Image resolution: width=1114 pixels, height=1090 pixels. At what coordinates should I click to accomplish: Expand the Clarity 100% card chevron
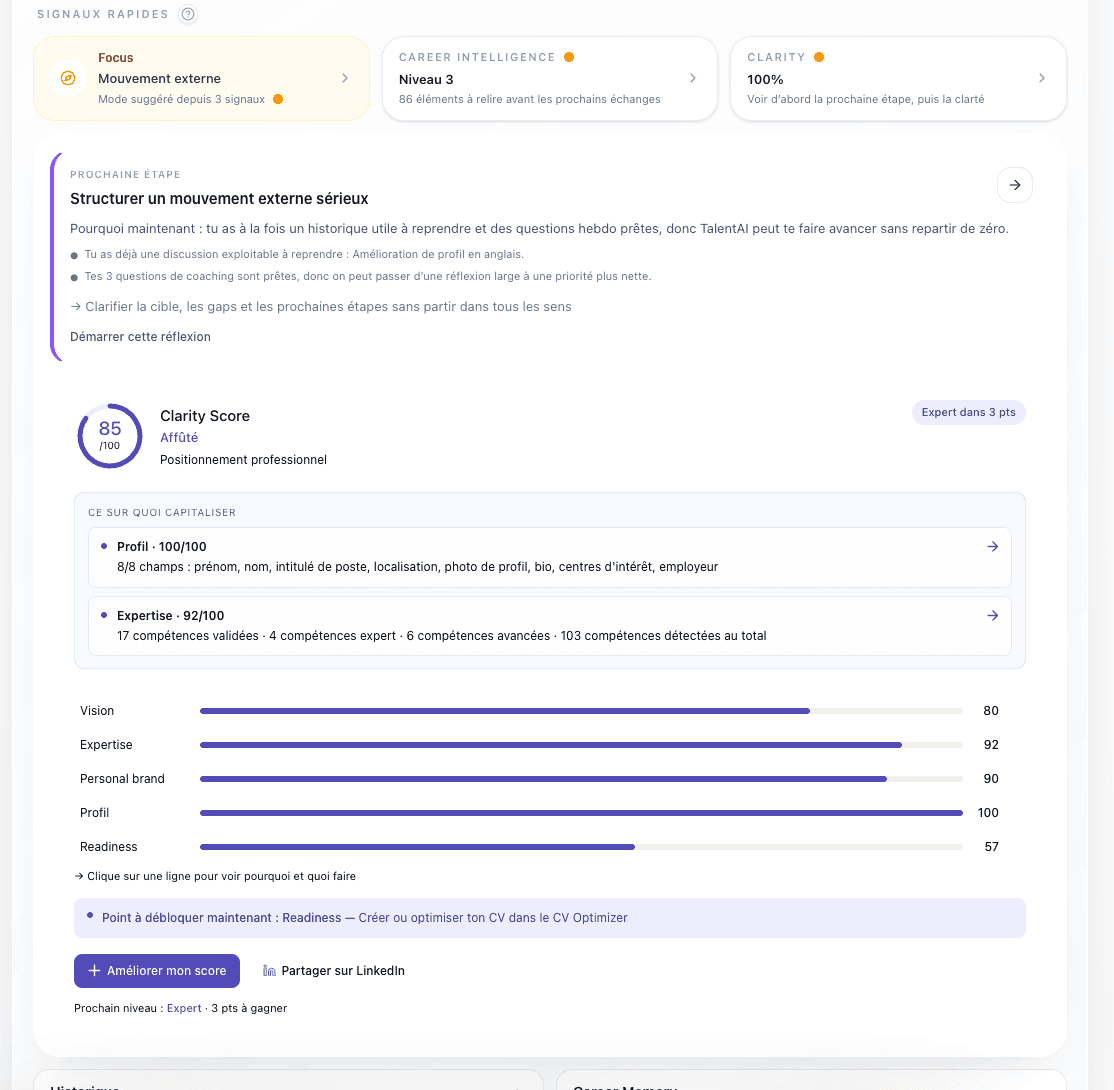(x=1042, y=78)
